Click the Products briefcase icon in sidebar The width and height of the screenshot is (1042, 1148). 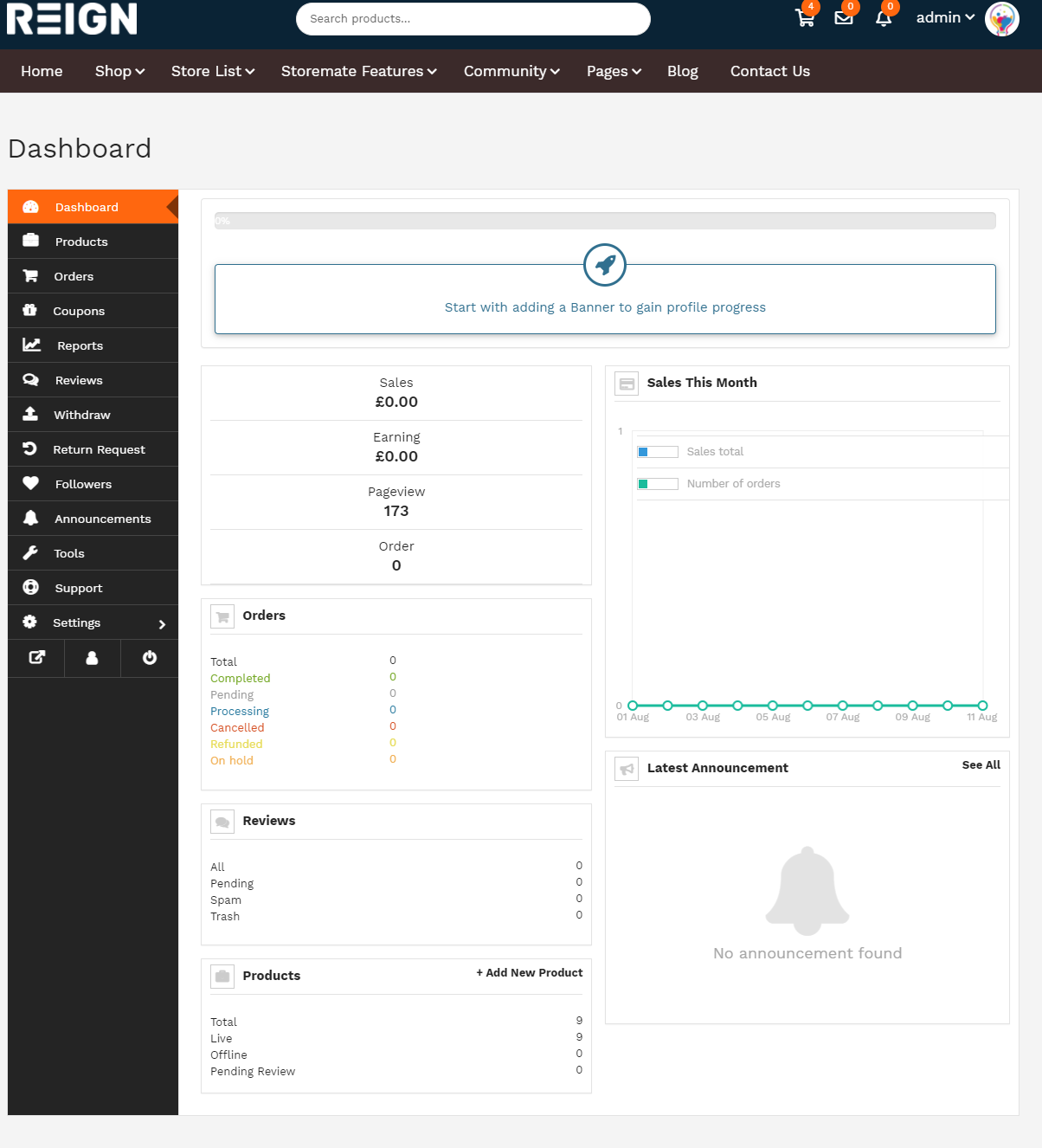(x=31, y=241)
